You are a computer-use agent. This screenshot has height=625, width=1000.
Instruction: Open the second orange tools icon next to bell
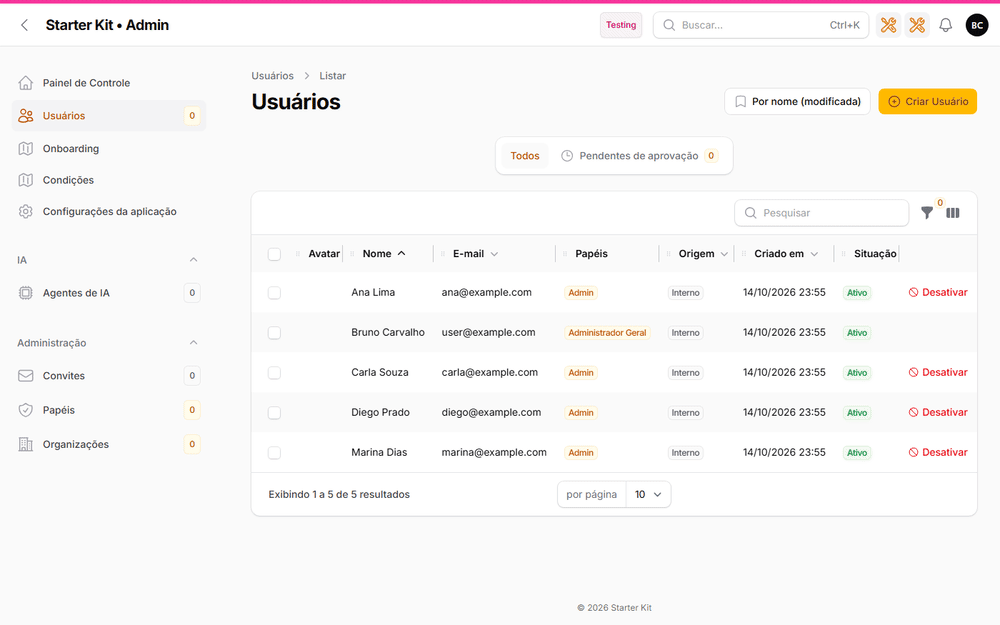[x=917, y=25]
